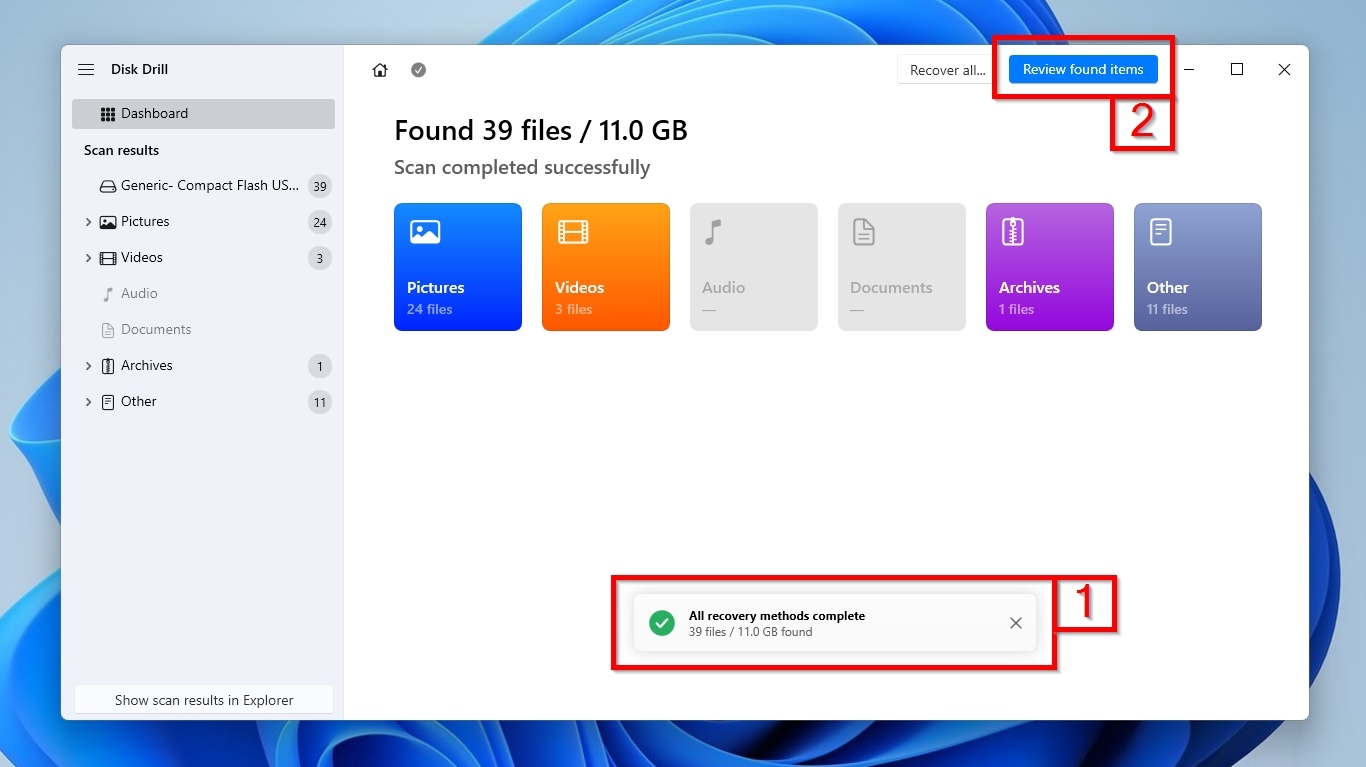Image resolution: width=1366 pixels, height=767 pixels.
Task: Open the Other 11 files card
Action: [1198, 267]
